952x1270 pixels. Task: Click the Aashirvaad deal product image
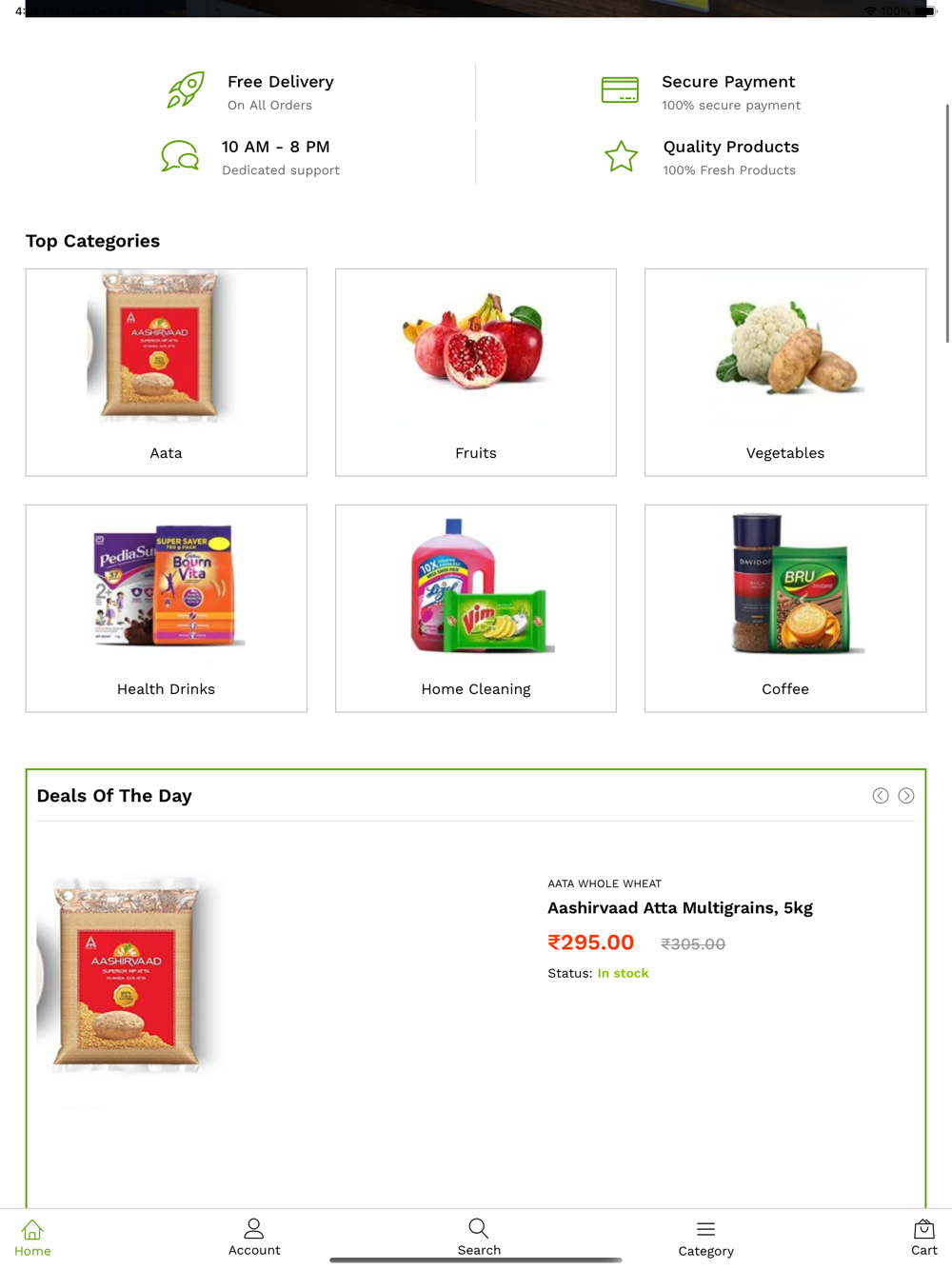click(x=130, y=976)
